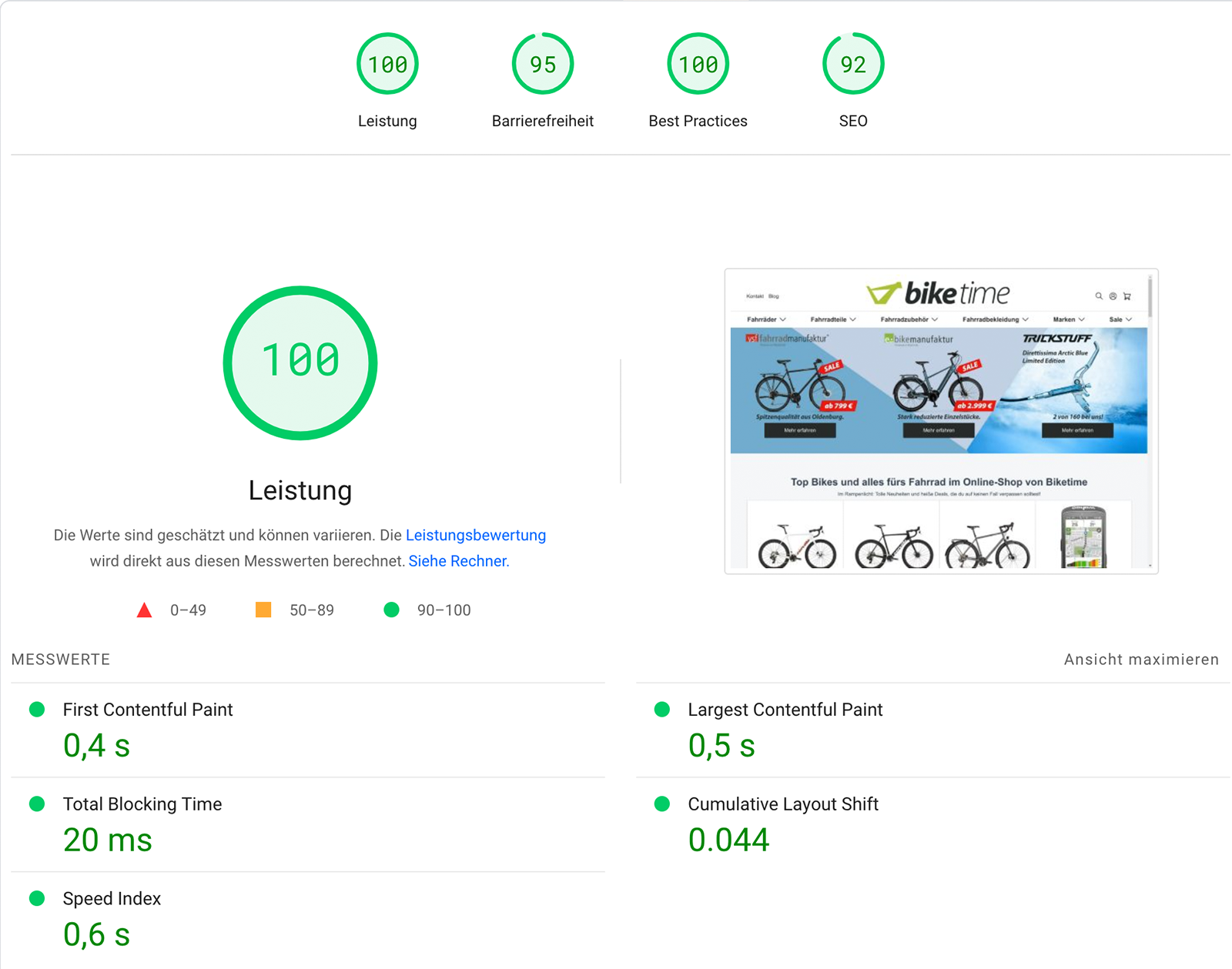Click the Best Practices score gauge
The width and height of the screenshot is (1232, 969).
click(x=698, y=64)
